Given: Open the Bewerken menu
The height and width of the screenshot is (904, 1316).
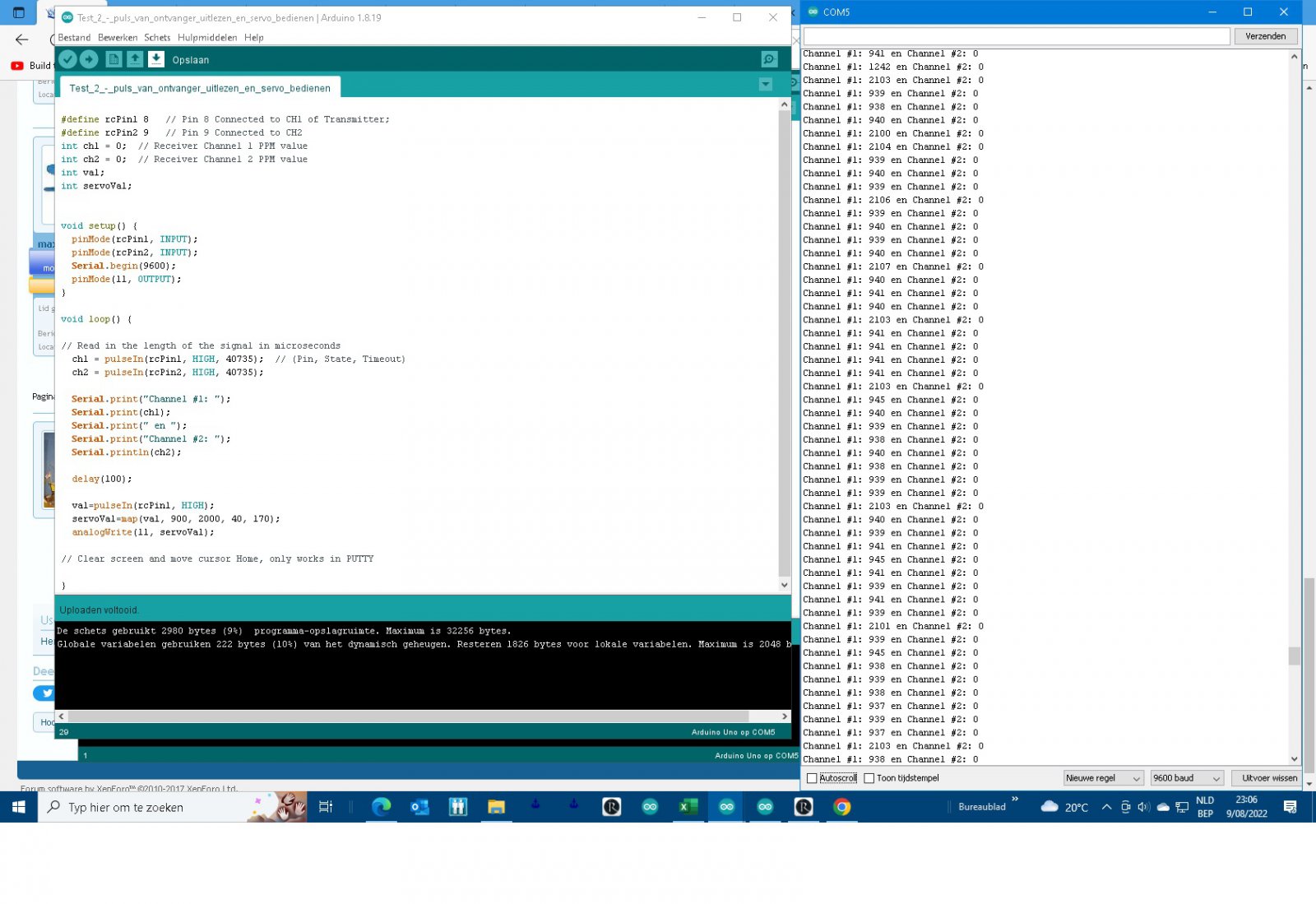Looking at the screenshot, I should [x=118, y=38].
